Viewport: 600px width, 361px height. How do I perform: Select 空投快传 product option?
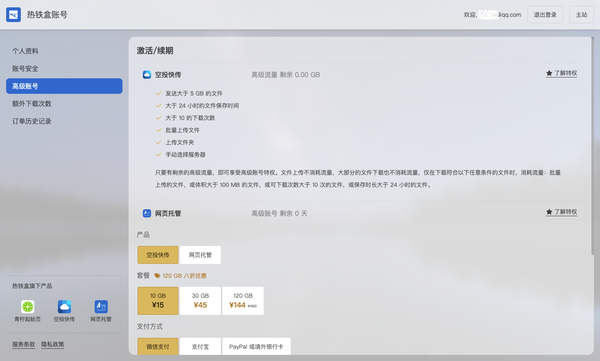158,255
